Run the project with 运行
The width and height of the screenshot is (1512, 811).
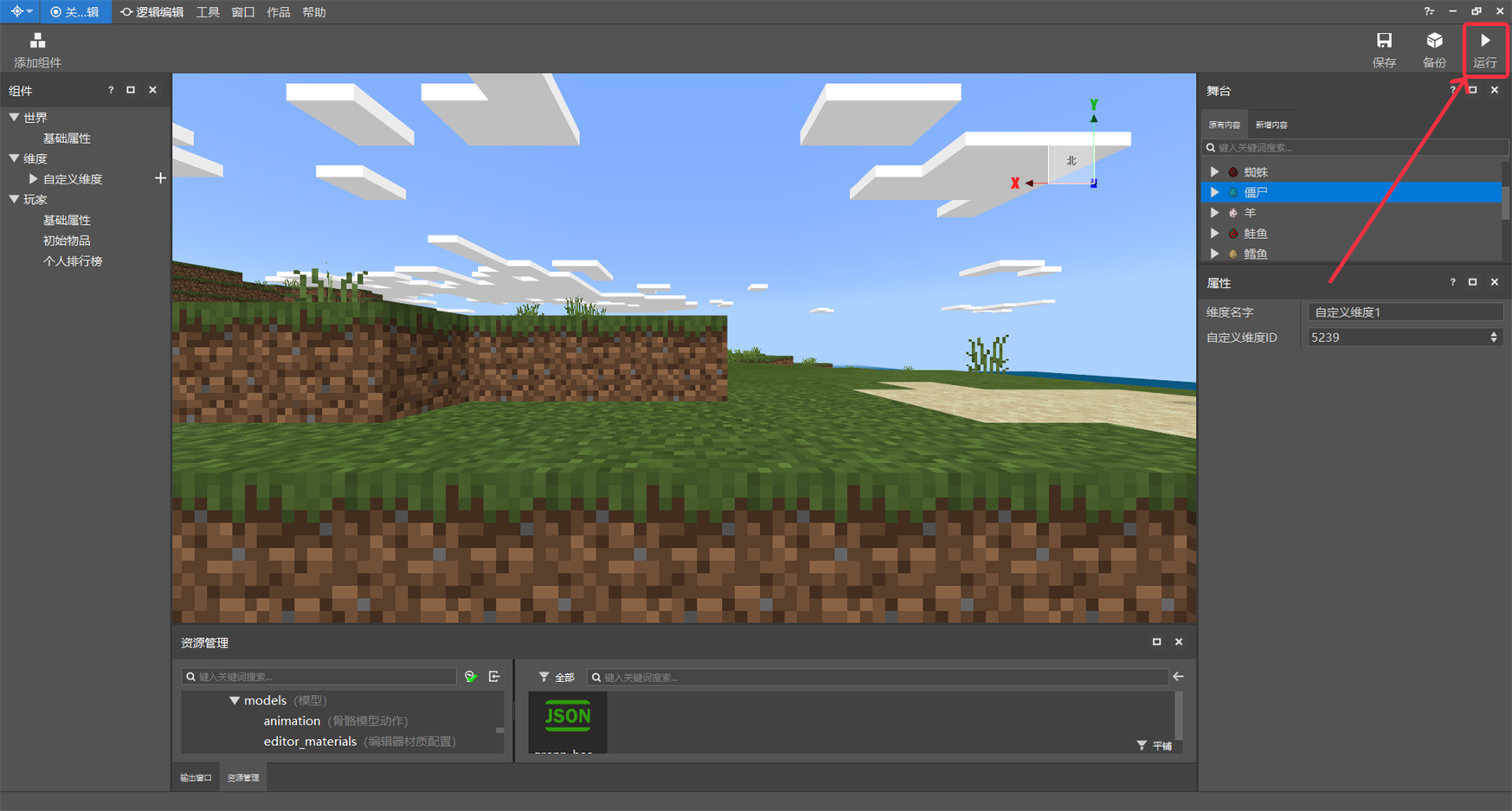pyautogui.click(x=1485, y=50)
